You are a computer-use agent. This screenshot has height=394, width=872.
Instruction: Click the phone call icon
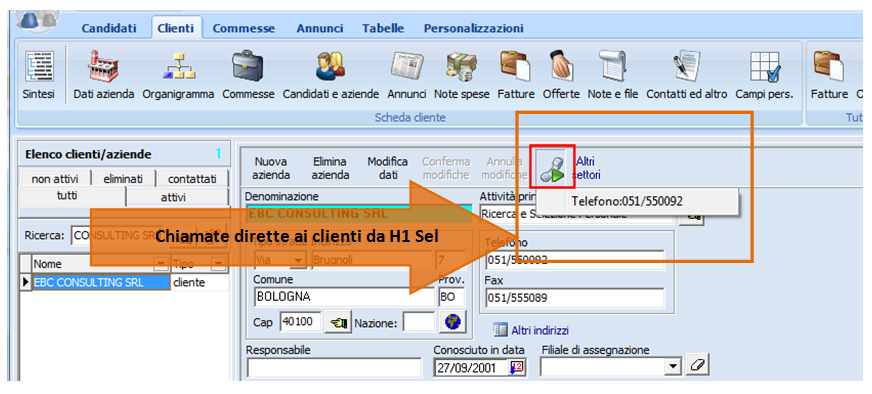coord(552,168)
